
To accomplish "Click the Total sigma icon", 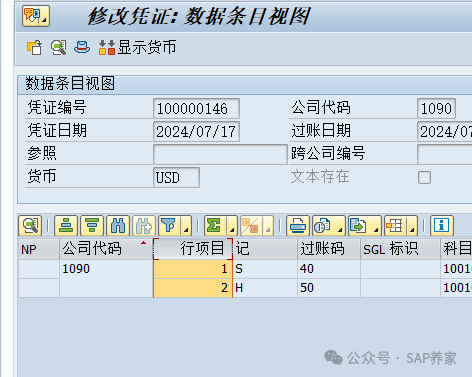I will pyautogui.click(x=215, y=226).
